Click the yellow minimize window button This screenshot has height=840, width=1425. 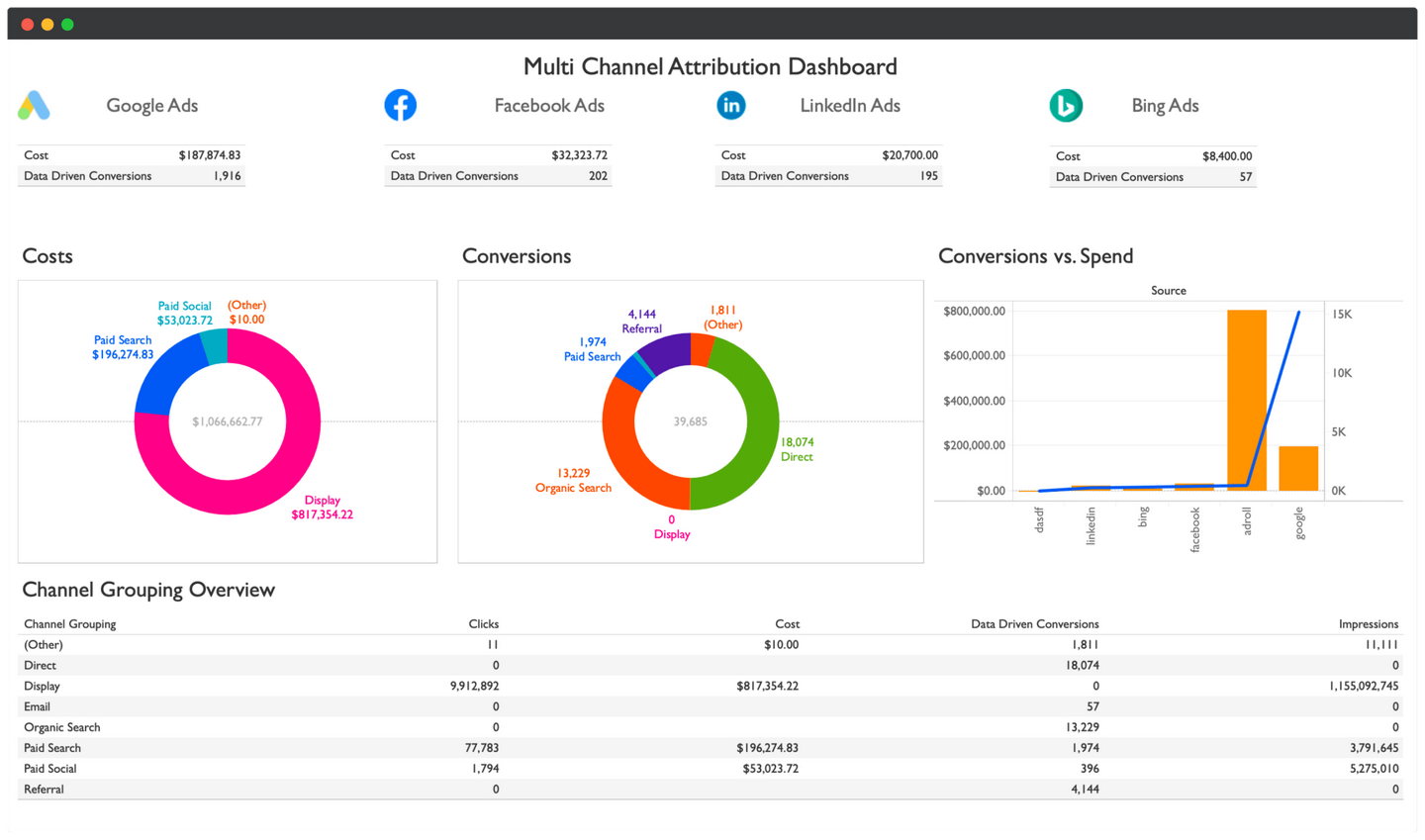point(47,23)
